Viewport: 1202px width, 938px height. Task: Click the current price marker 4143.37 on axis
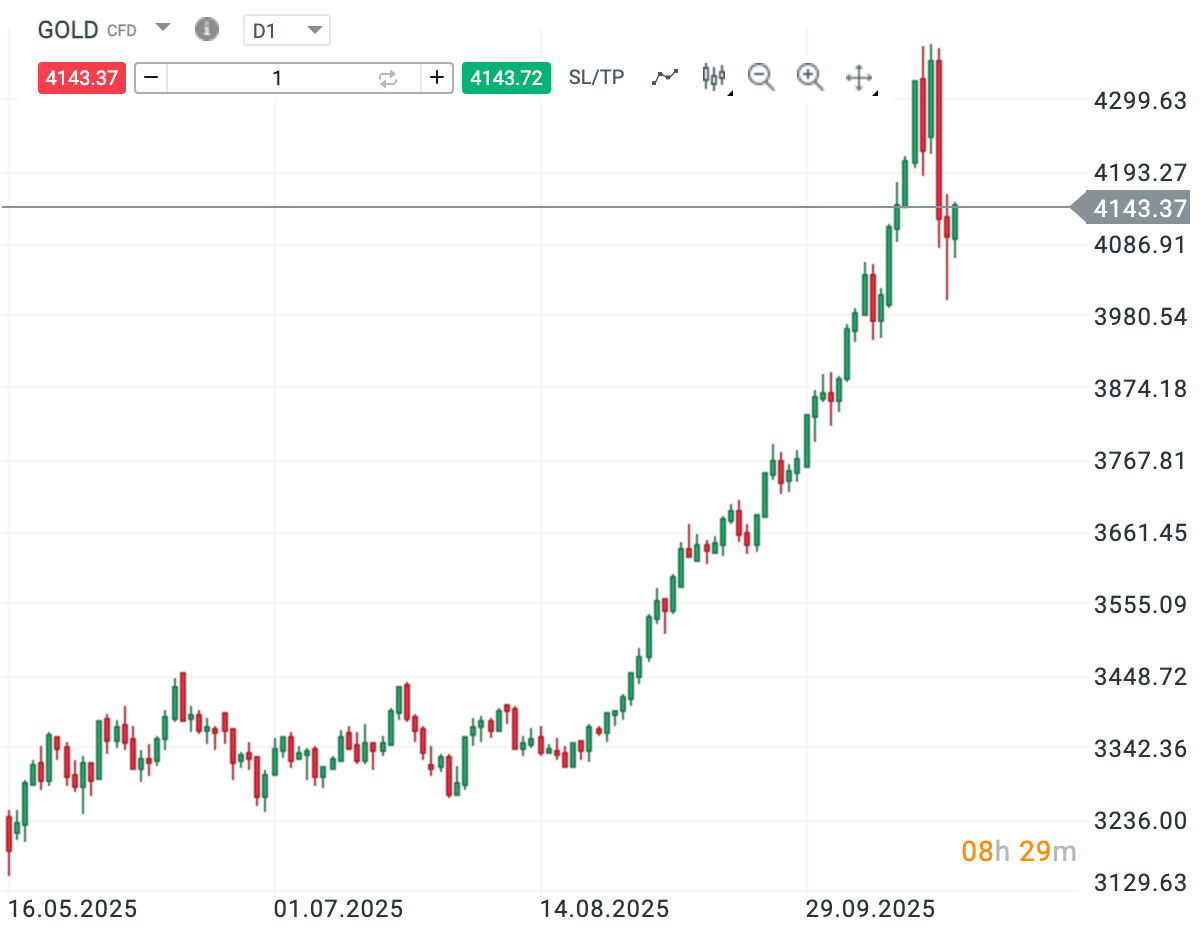(x=1138, y=208)
